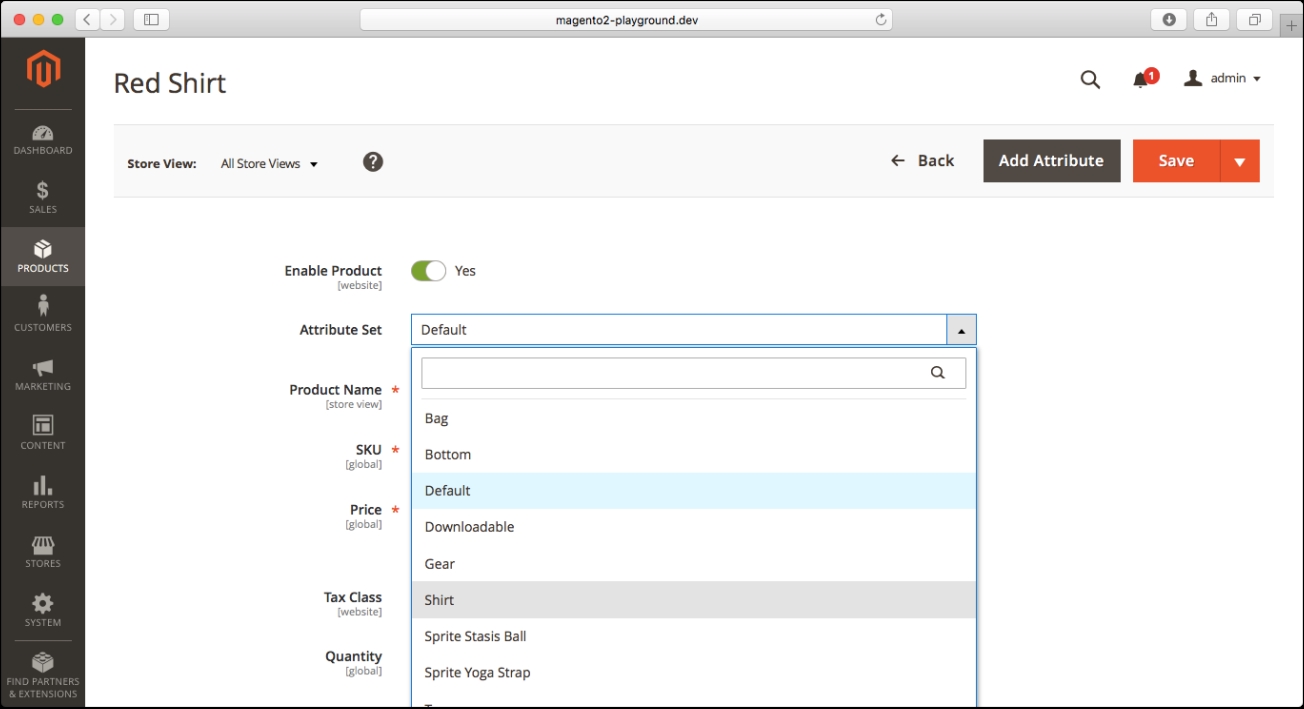Click the Save button
This screenshot has width=1304, height=709.
(1176, 161)
